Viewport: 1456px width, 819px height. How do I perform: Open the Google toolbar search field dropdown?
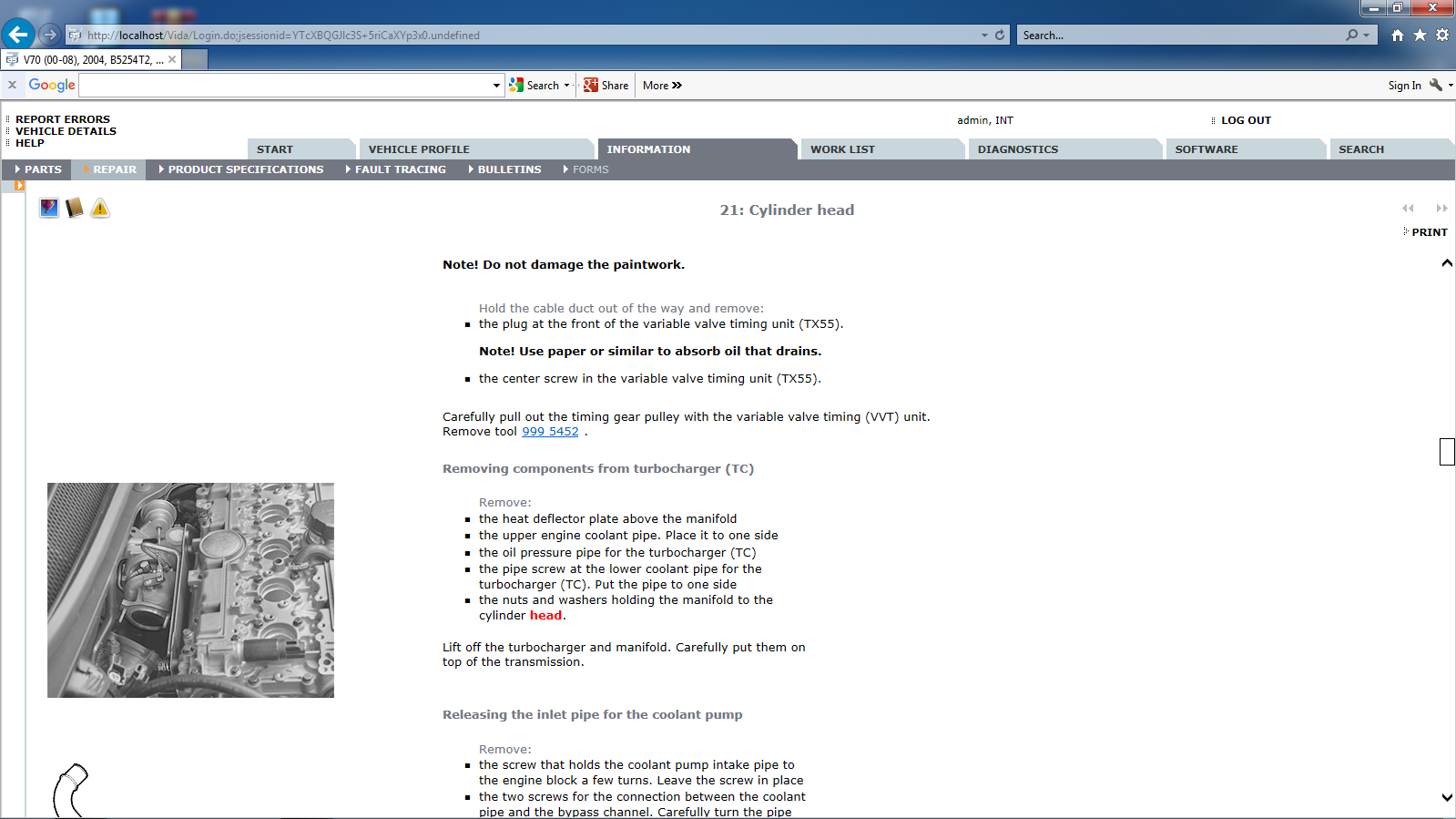[x=496, y=86]
